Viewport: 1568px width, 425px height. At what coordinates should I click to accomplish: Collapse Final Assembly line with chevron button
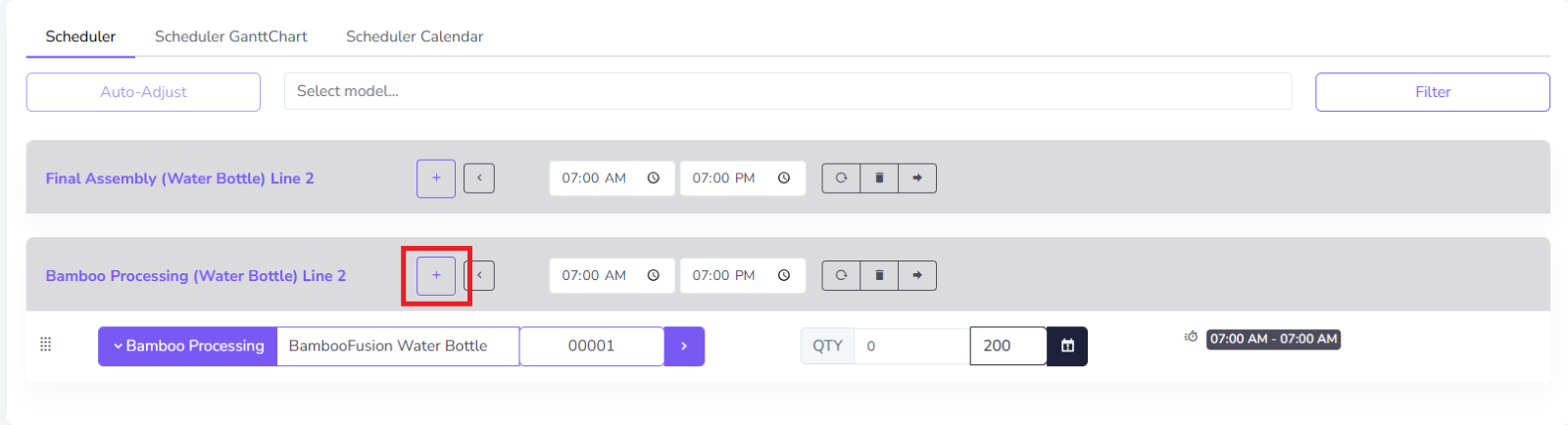pos(479,178)
